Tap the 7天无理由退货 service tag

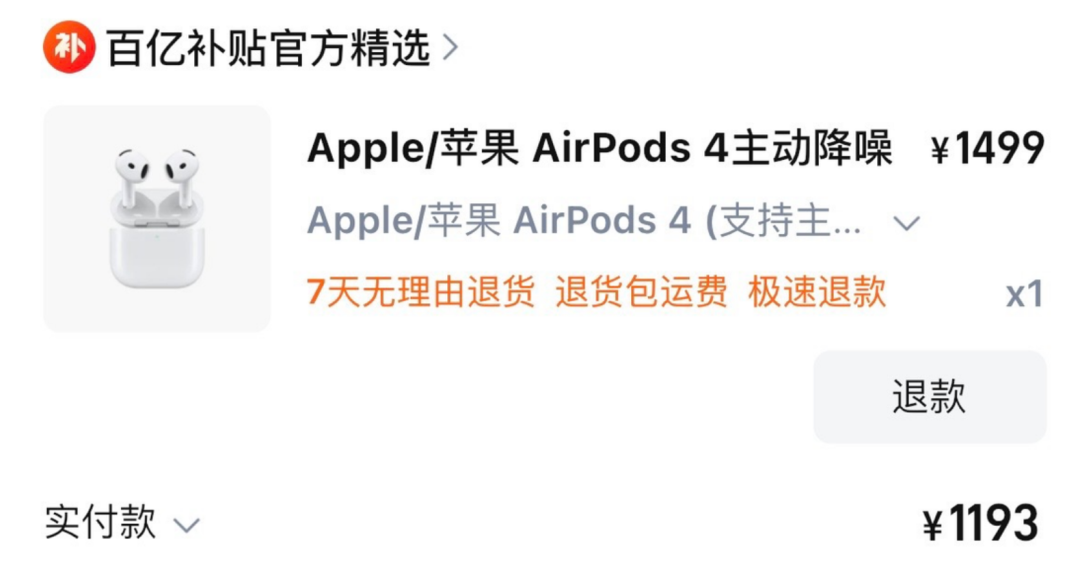coord(421,291)
